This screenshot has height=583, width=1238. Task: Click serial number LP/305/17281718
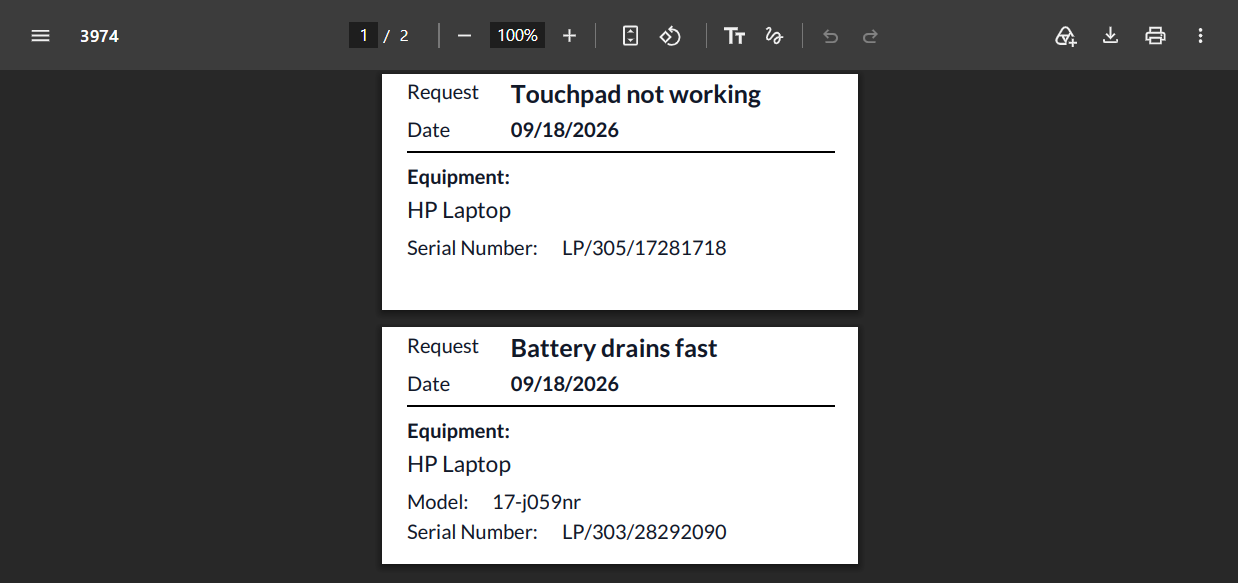(644, 248)
